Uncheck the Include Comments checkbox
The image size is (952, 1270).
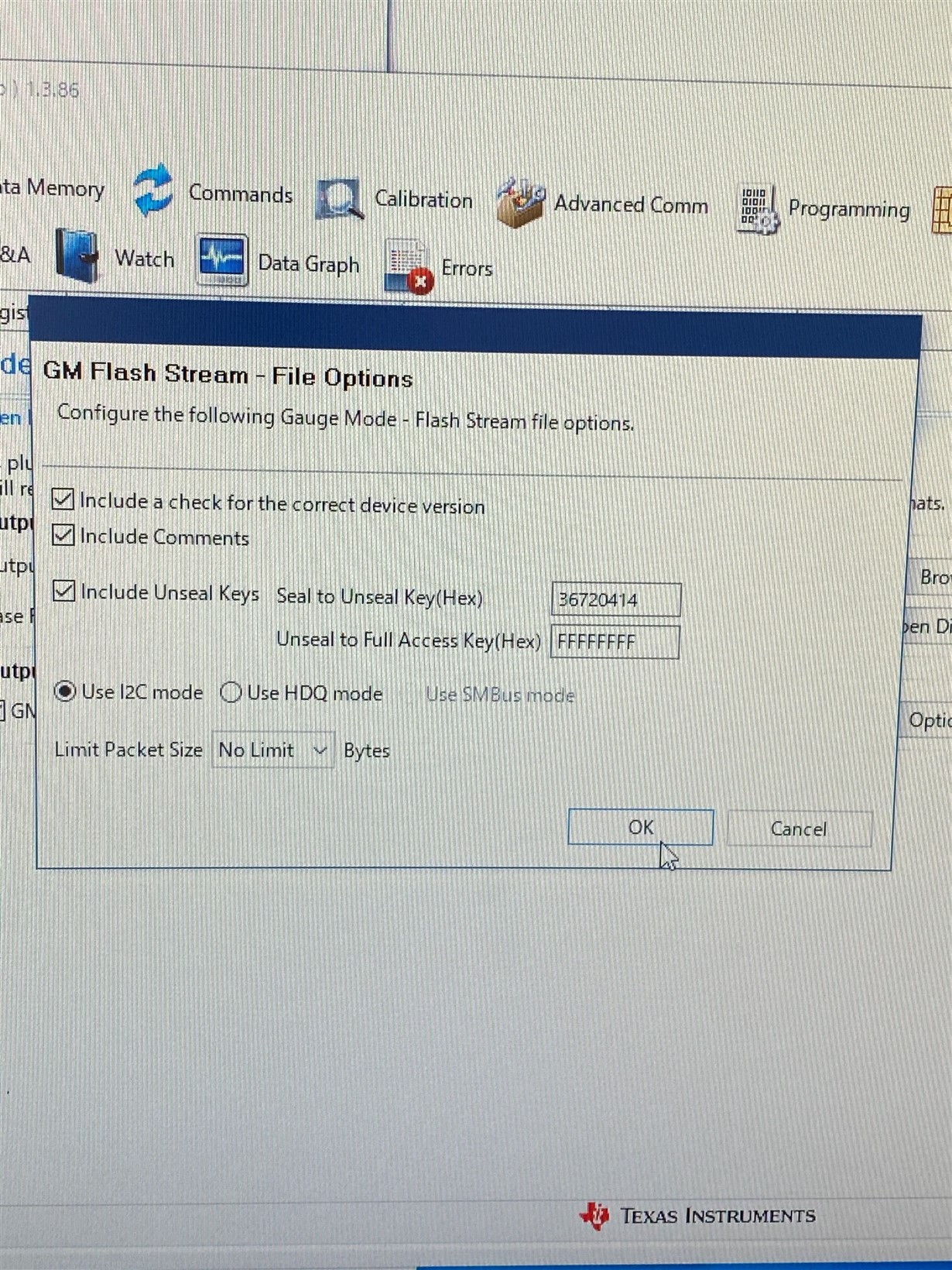click(x=63, y=535)
